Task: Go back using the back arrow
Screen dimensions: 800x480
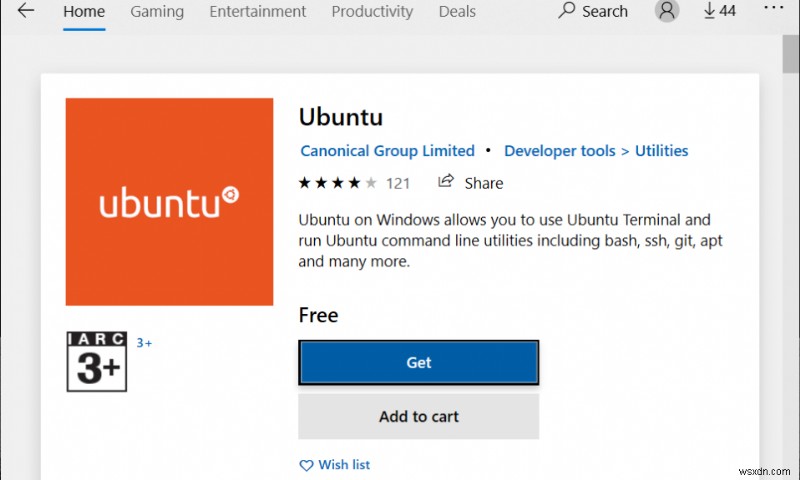Action: tap(26, 11)
